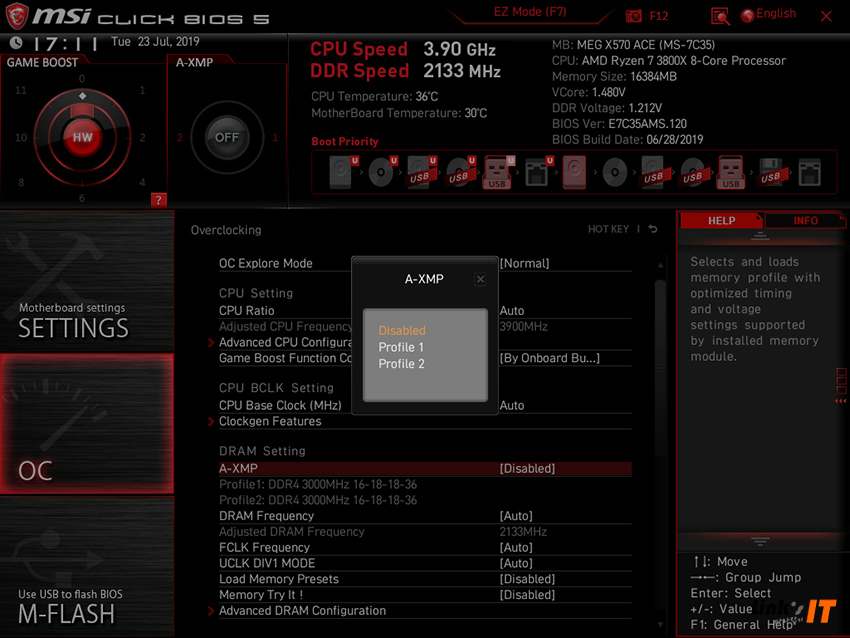Choose Profile 1 in the A-XMP popup

401,347
